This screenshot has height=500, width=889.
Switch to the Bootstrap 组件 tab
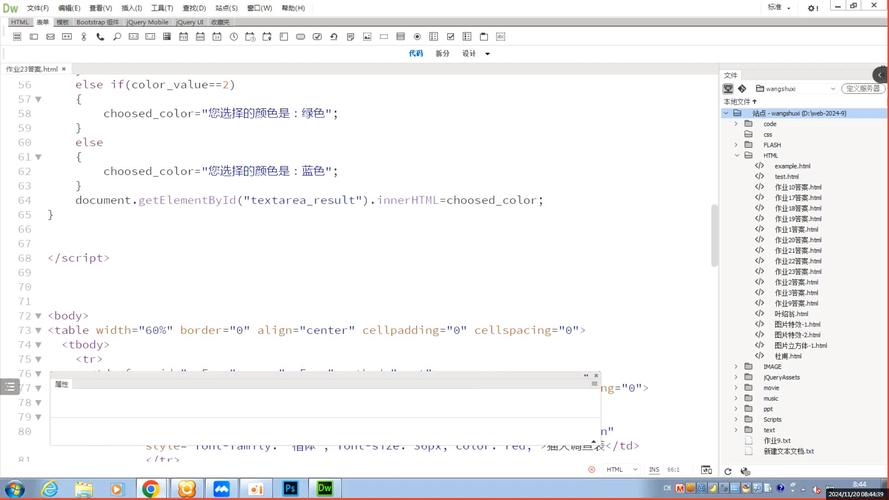tap(98, 22)
